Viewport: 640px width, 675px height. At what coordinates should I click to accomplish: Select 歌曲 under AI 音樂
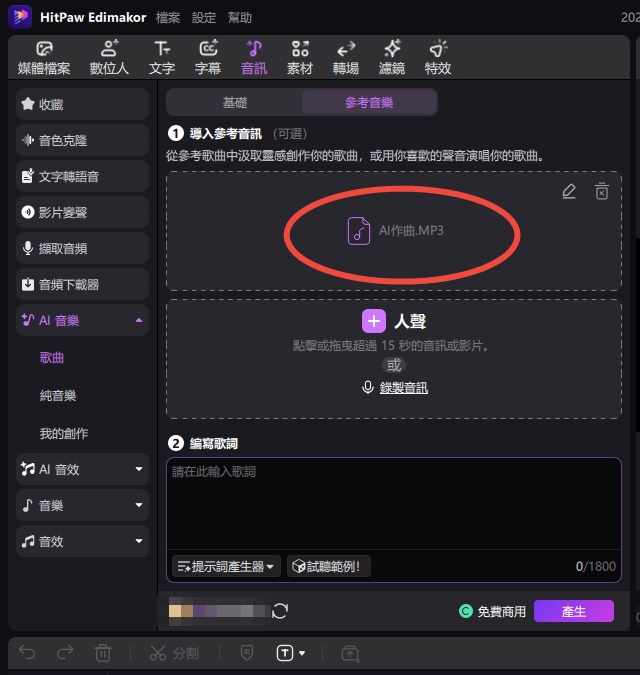(52, 358)
